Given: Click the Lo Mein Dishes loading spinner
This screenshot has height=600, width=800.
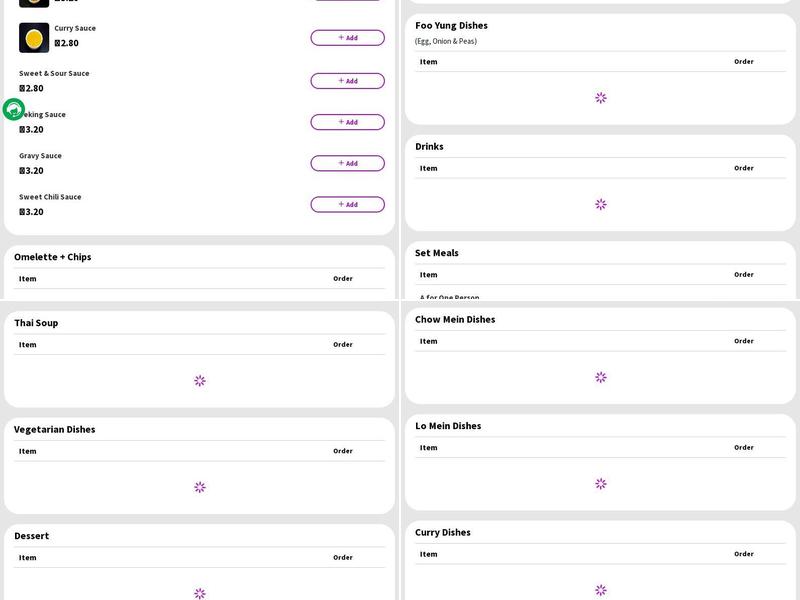Looking at the screenshot, I should [600, 483].
